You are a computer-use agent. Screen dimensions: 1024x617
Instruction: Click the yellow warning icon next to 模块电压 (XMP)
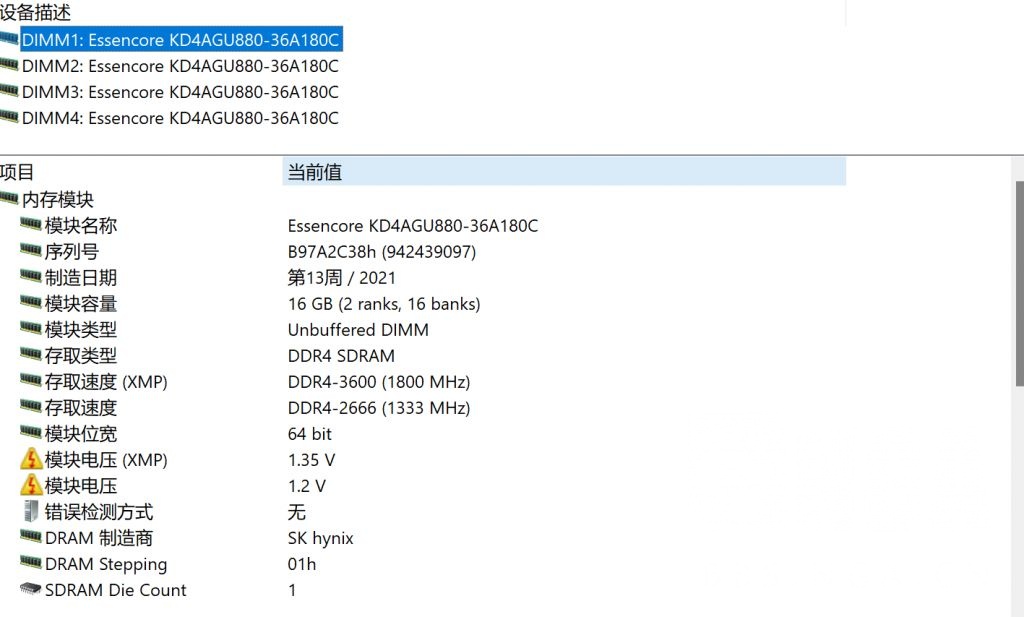[x=30, y=460]
